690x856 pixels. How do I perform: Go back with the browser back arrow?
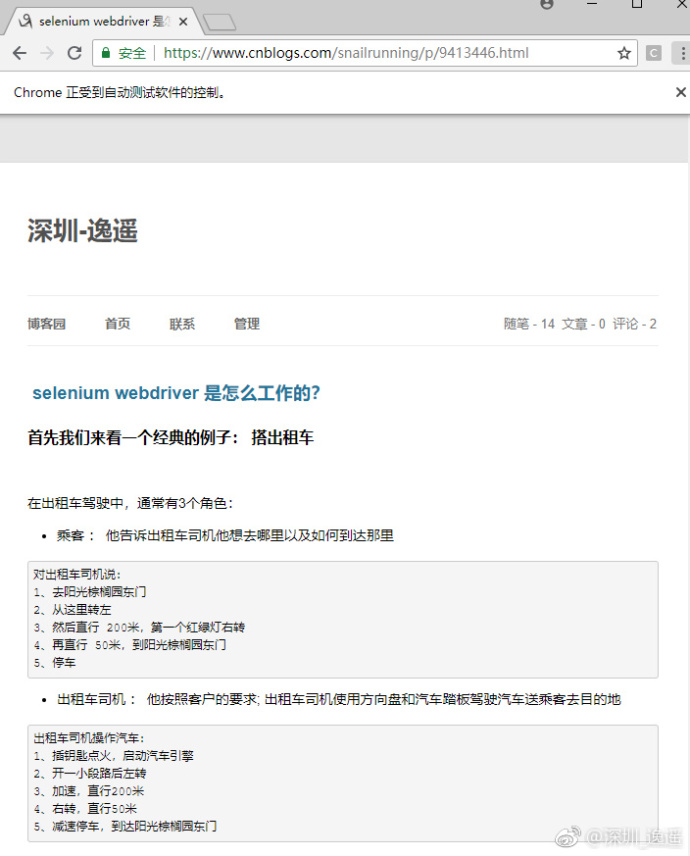pos(20,53)
